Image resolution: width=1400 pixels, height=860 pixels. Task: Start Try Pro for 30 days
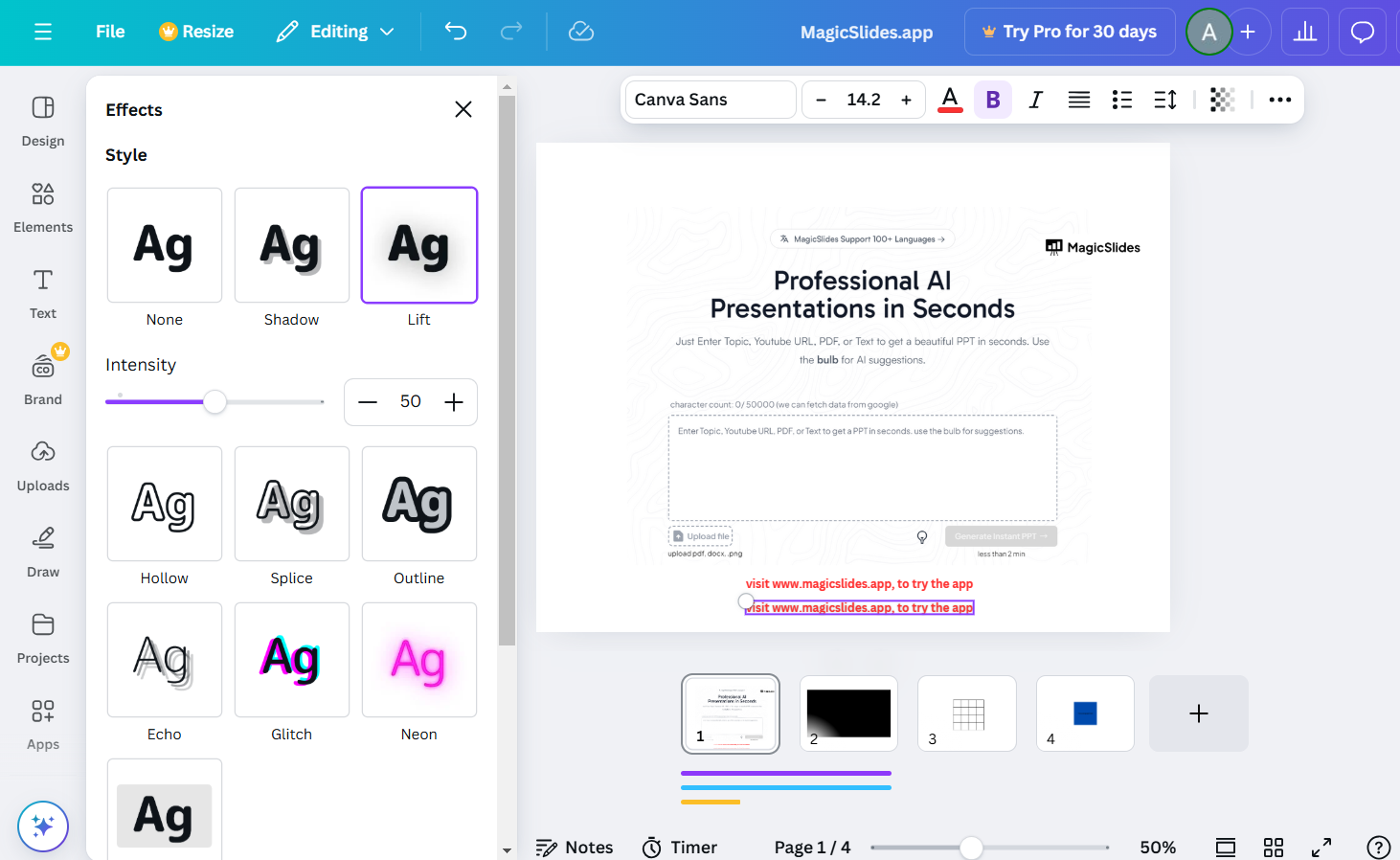(x=1070, y=32)
